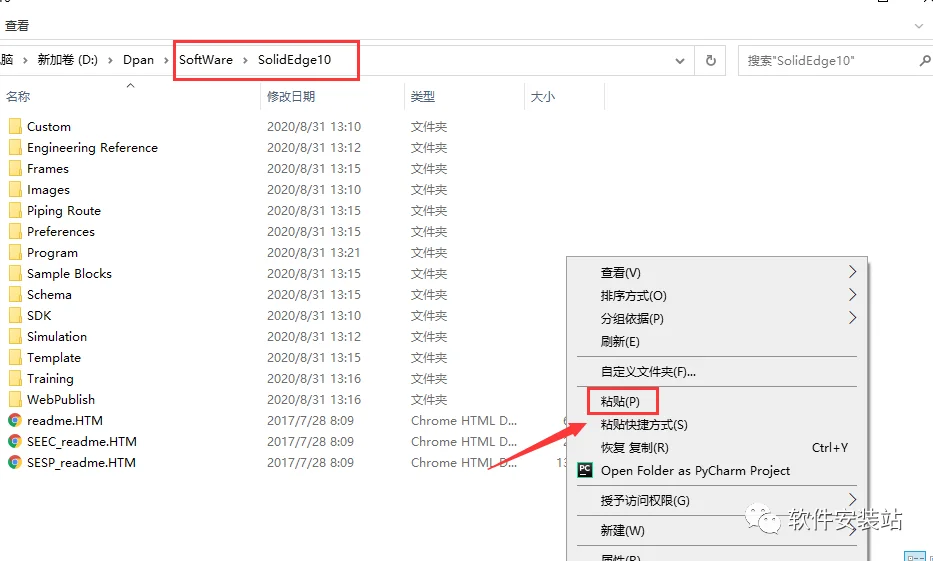
Task: Refresh the folder with the address bar button
Action: [710, 60]
